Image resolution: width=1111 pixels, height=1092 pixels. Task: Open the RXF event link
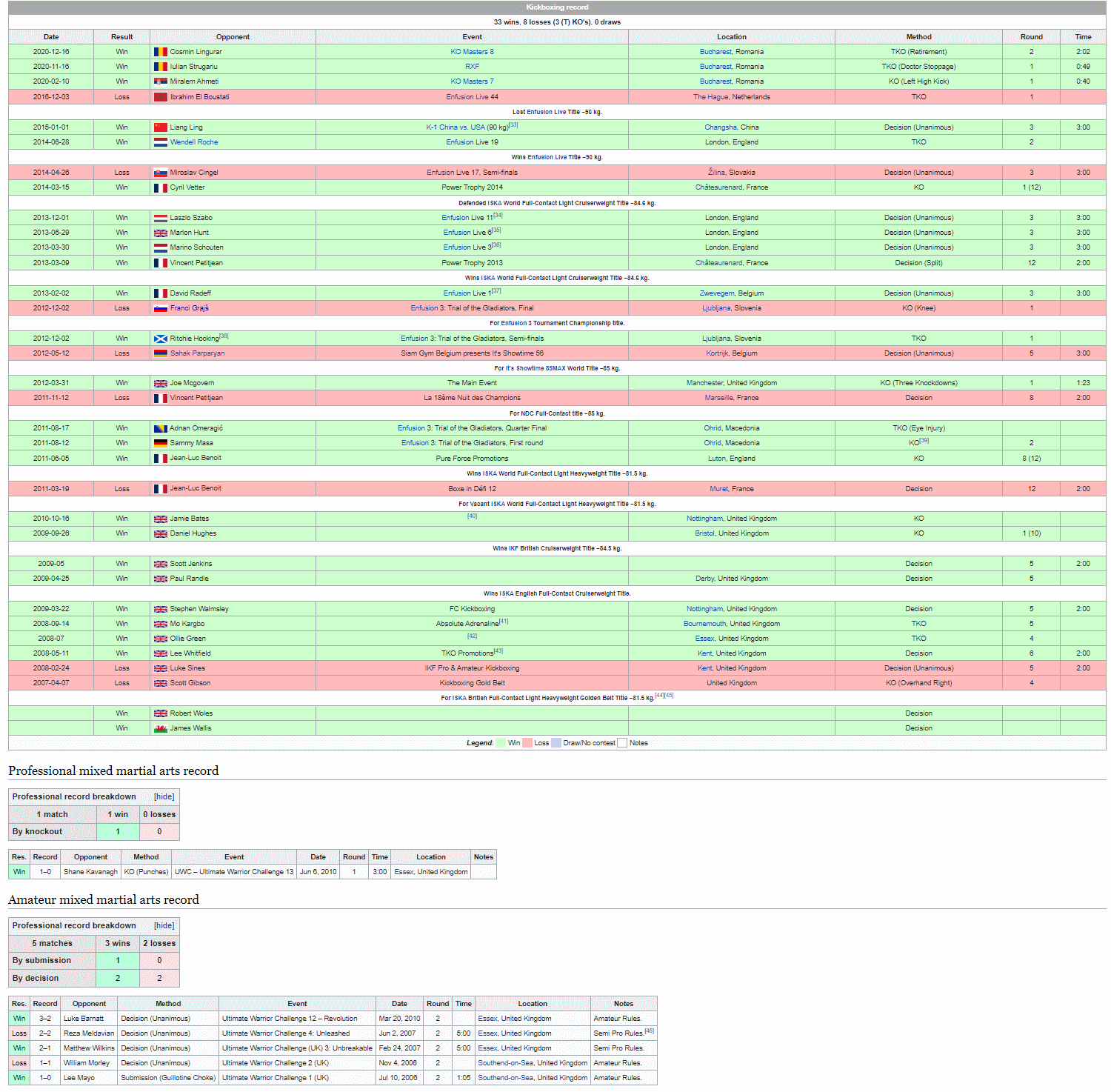pos(472,67)
